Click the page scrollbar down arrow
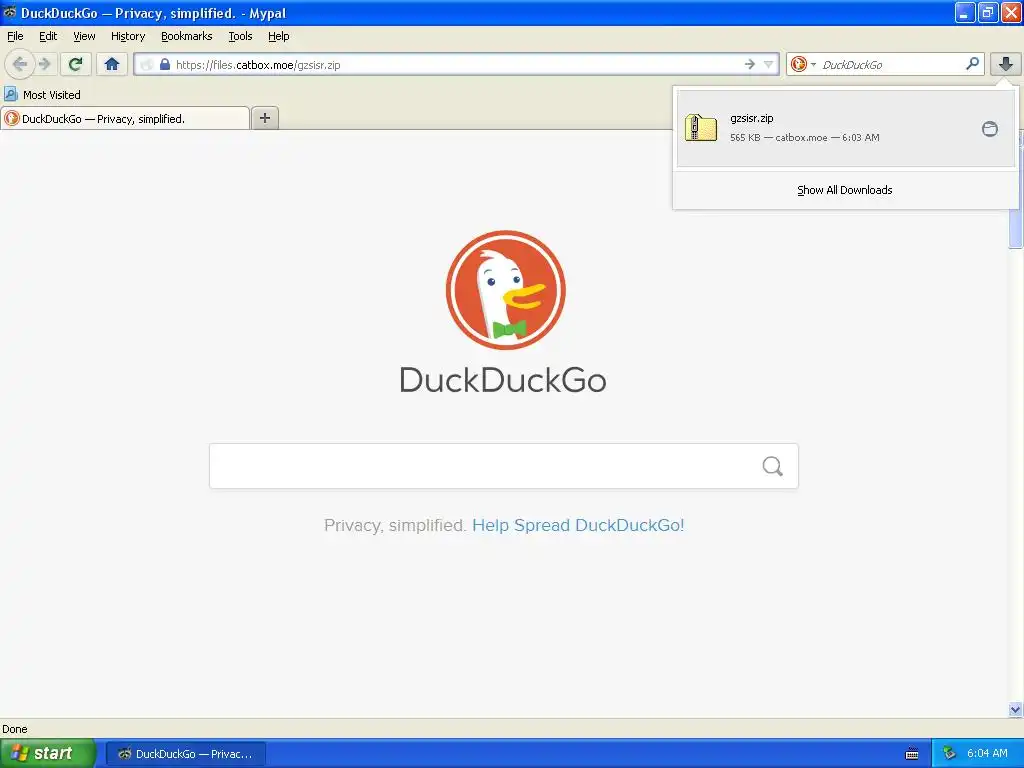1024x768 pixels. tap(1016, 709)
